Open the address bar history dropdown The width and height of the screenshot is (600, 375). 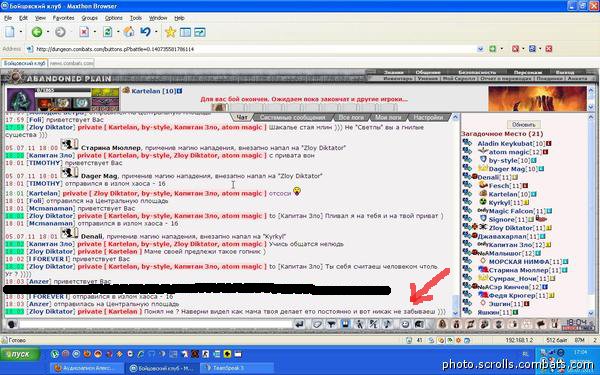pyautogui.click(x=481, y=49)
